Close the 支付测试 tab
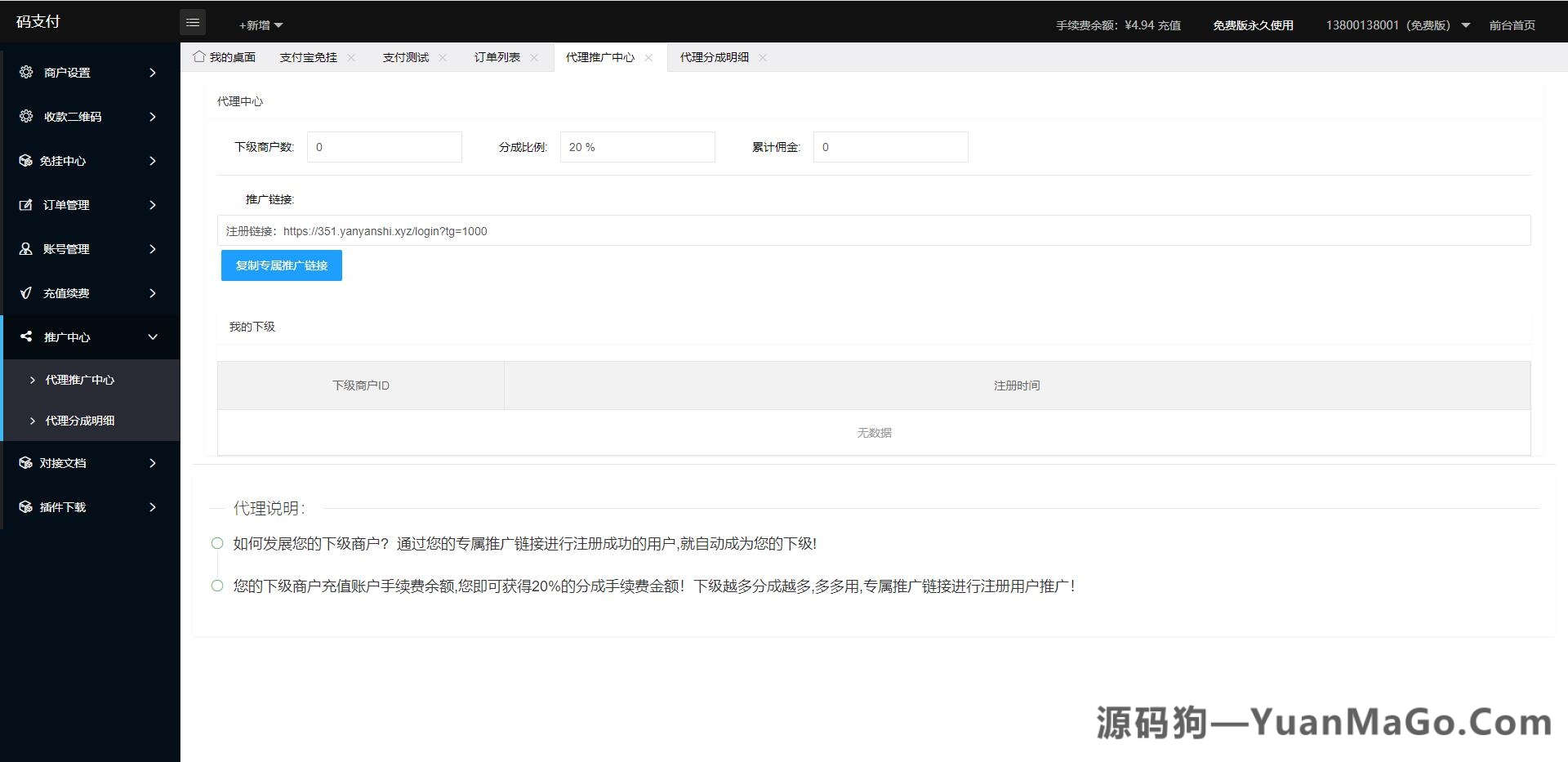The image size is (1568, 762). click(x=443, y=57)
